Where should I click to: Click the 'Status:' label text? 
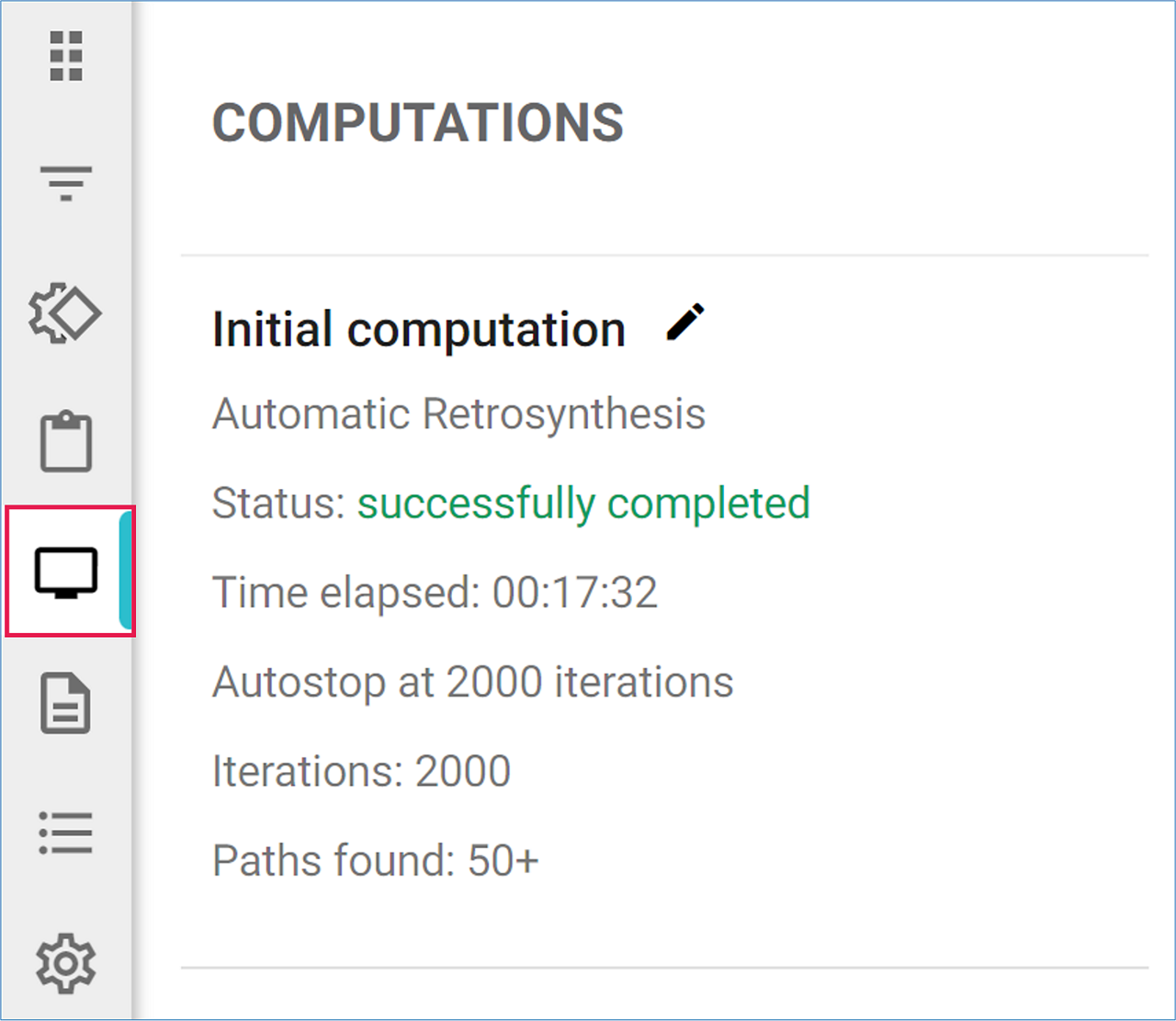[278, 503]
